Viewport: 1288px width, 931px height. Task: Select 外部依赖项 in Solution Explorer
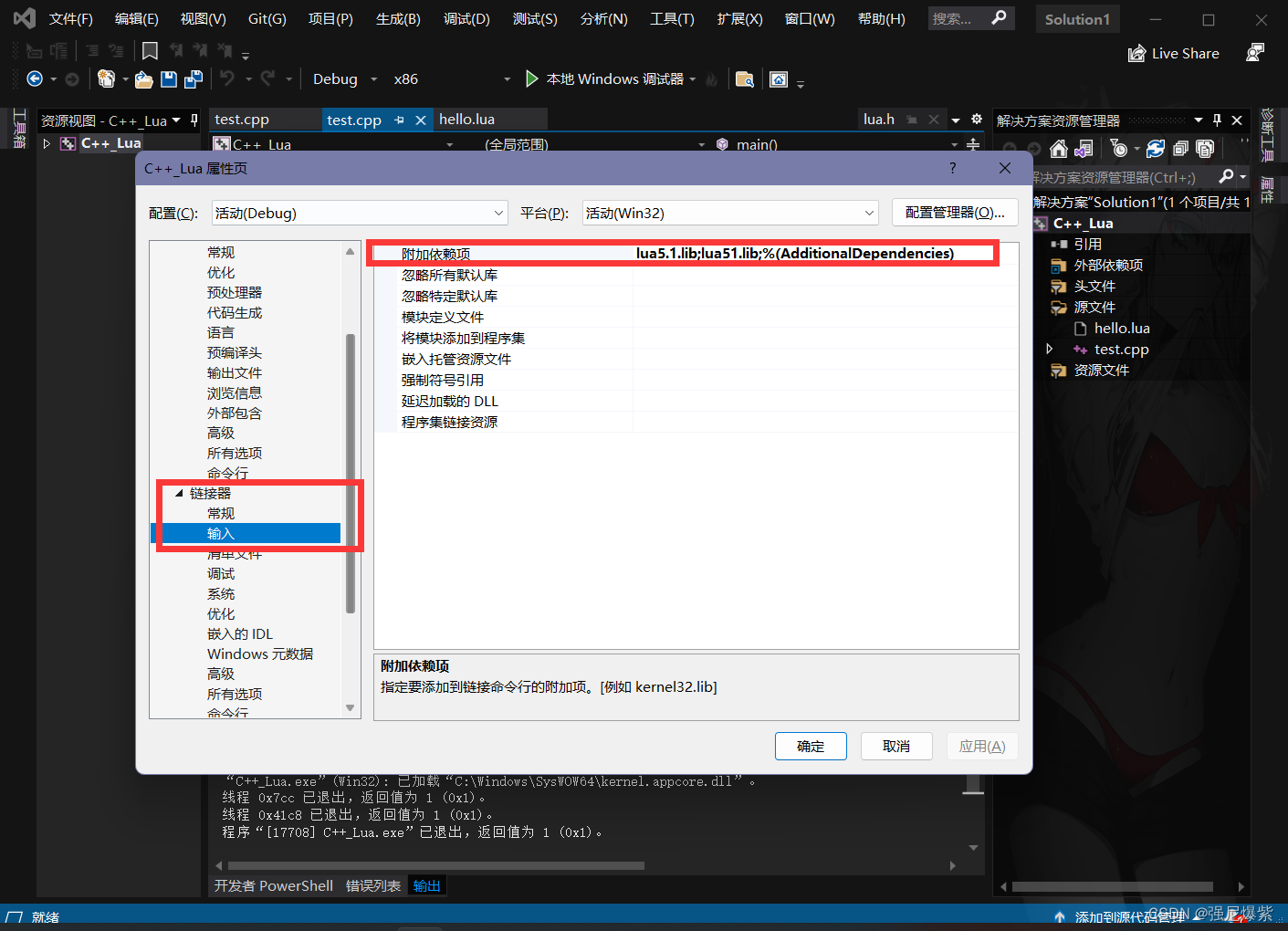1108,266
